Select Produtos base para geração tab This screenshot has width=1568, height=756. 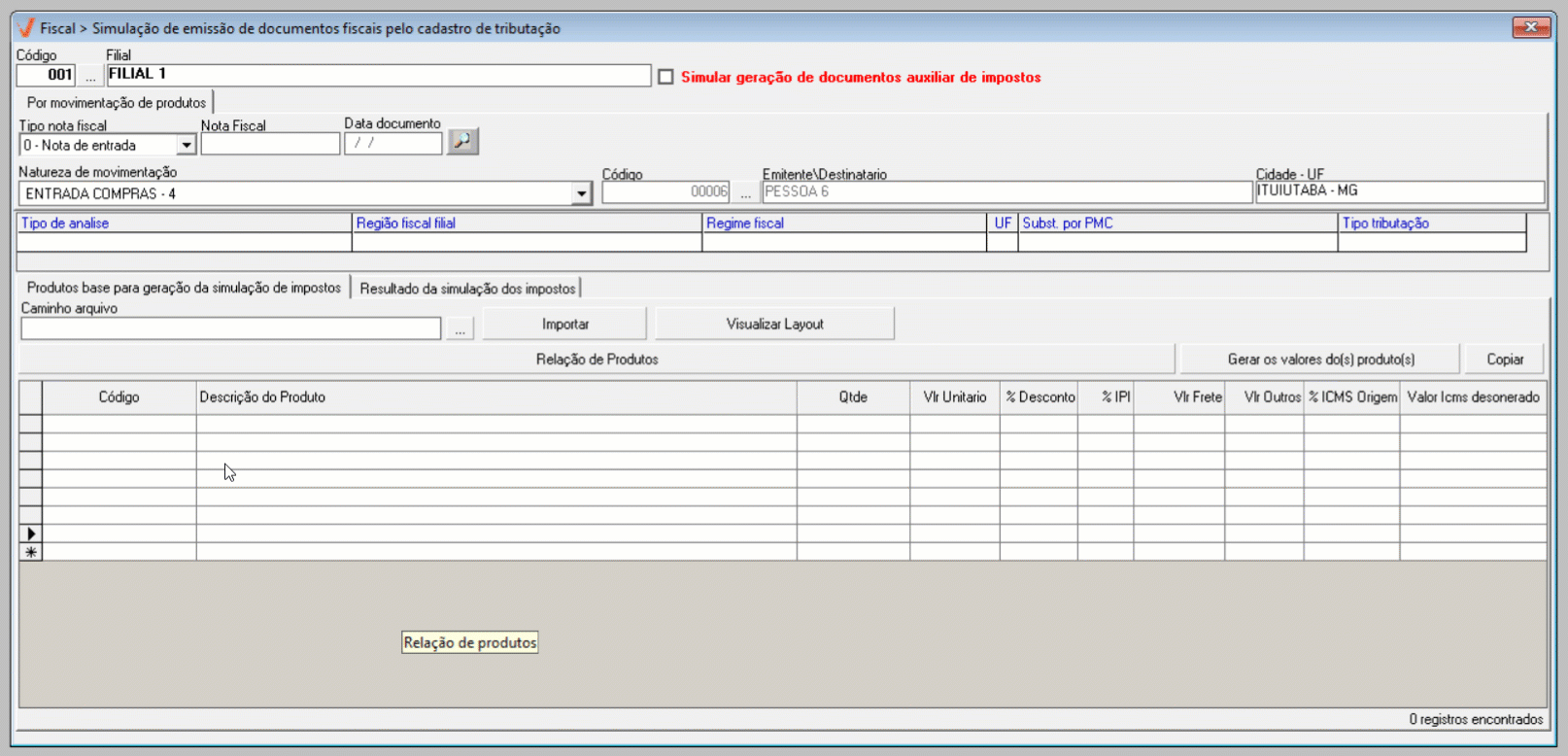click(x=184, y=288)
